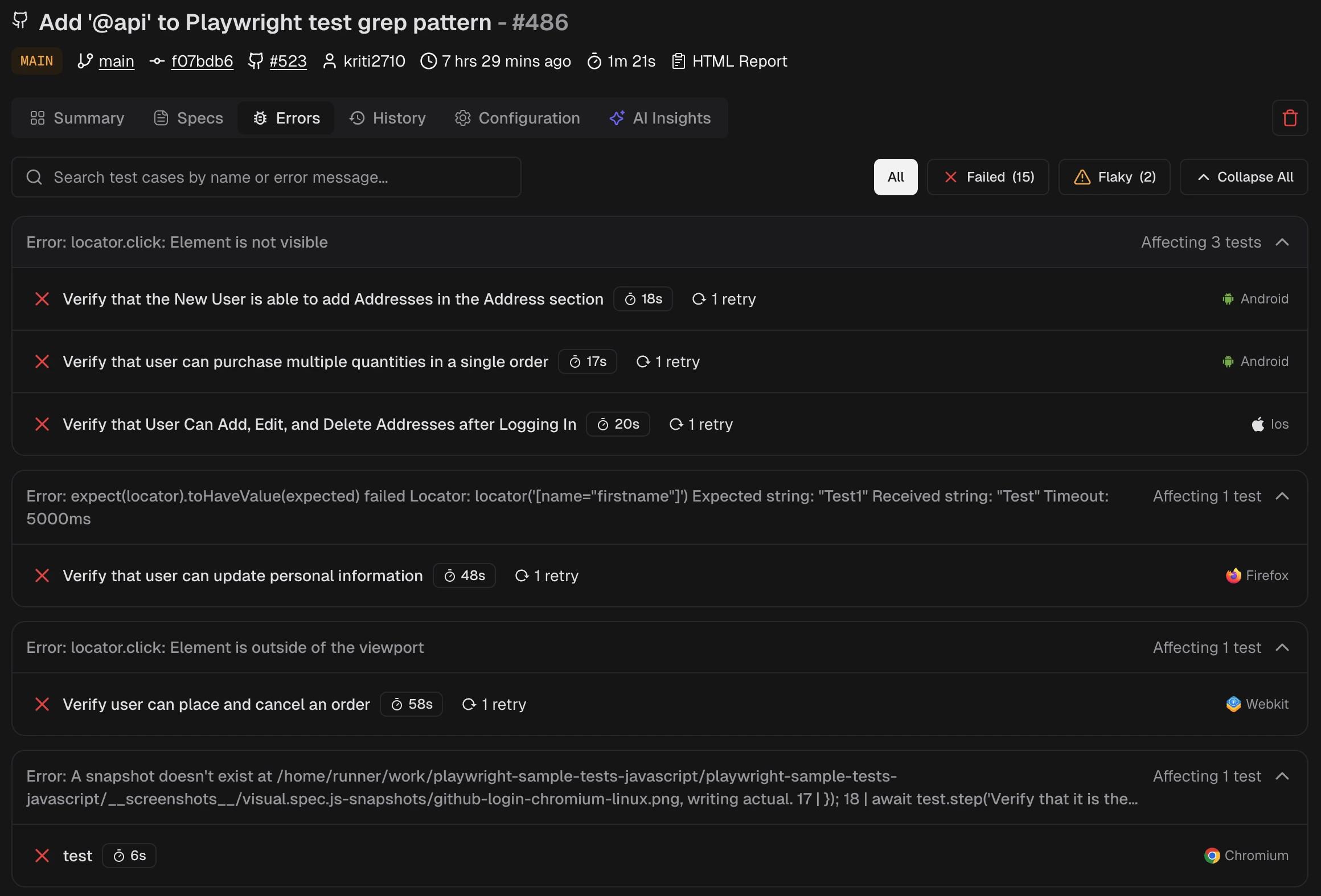Click the Firefox browser icon
Image resolution: width=1321 pixels, height=896 pixels.
1233,576
